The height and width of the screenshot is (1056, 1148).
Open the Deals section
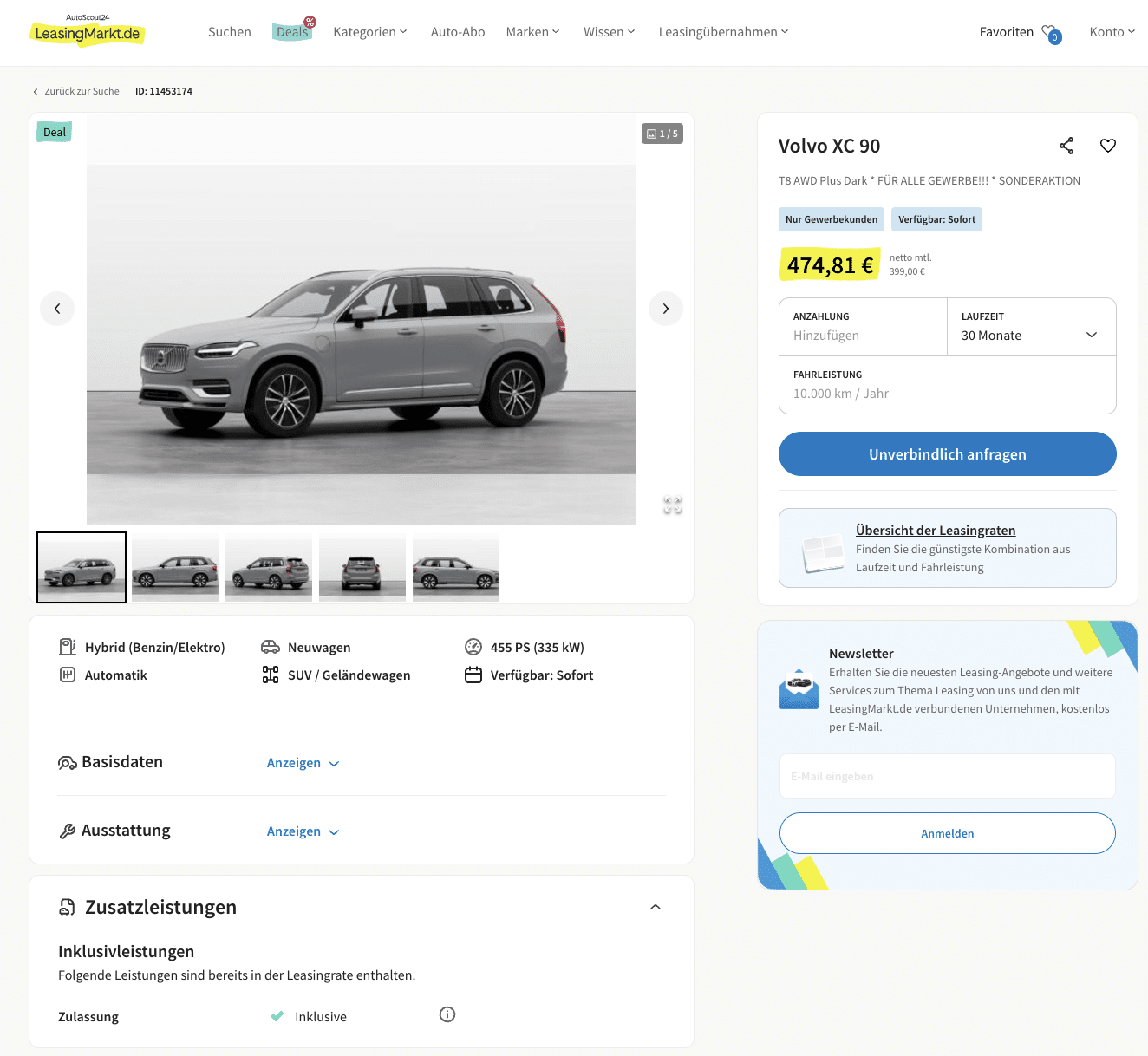292,32
